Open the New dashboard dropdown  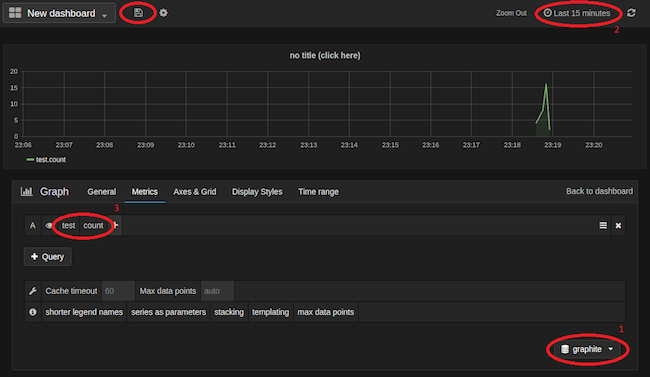[x=59, y=13]
